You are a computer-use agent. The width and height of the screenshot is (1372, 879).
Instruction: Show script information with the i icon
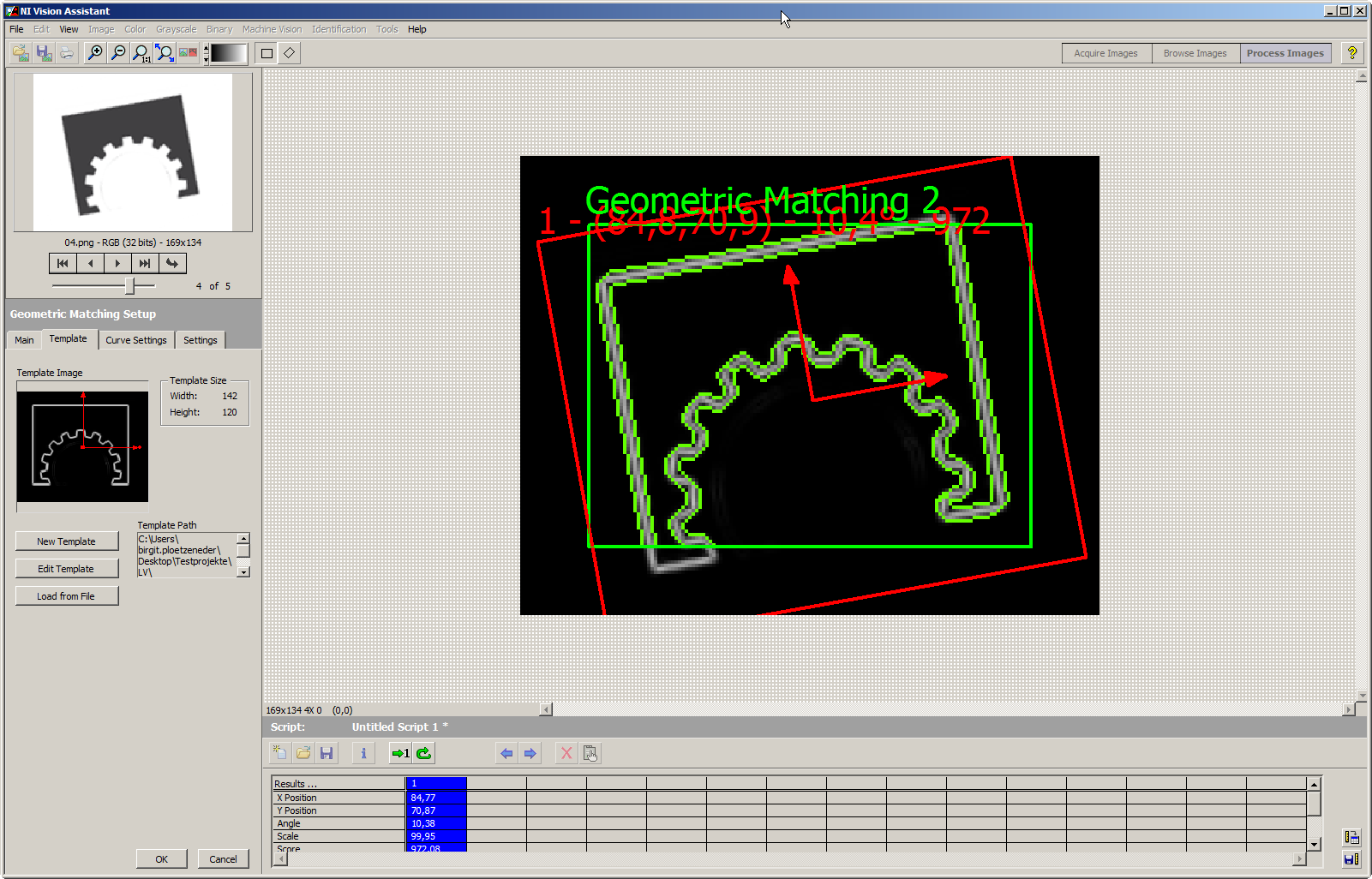pyautogui.click(x=363, y=753)
